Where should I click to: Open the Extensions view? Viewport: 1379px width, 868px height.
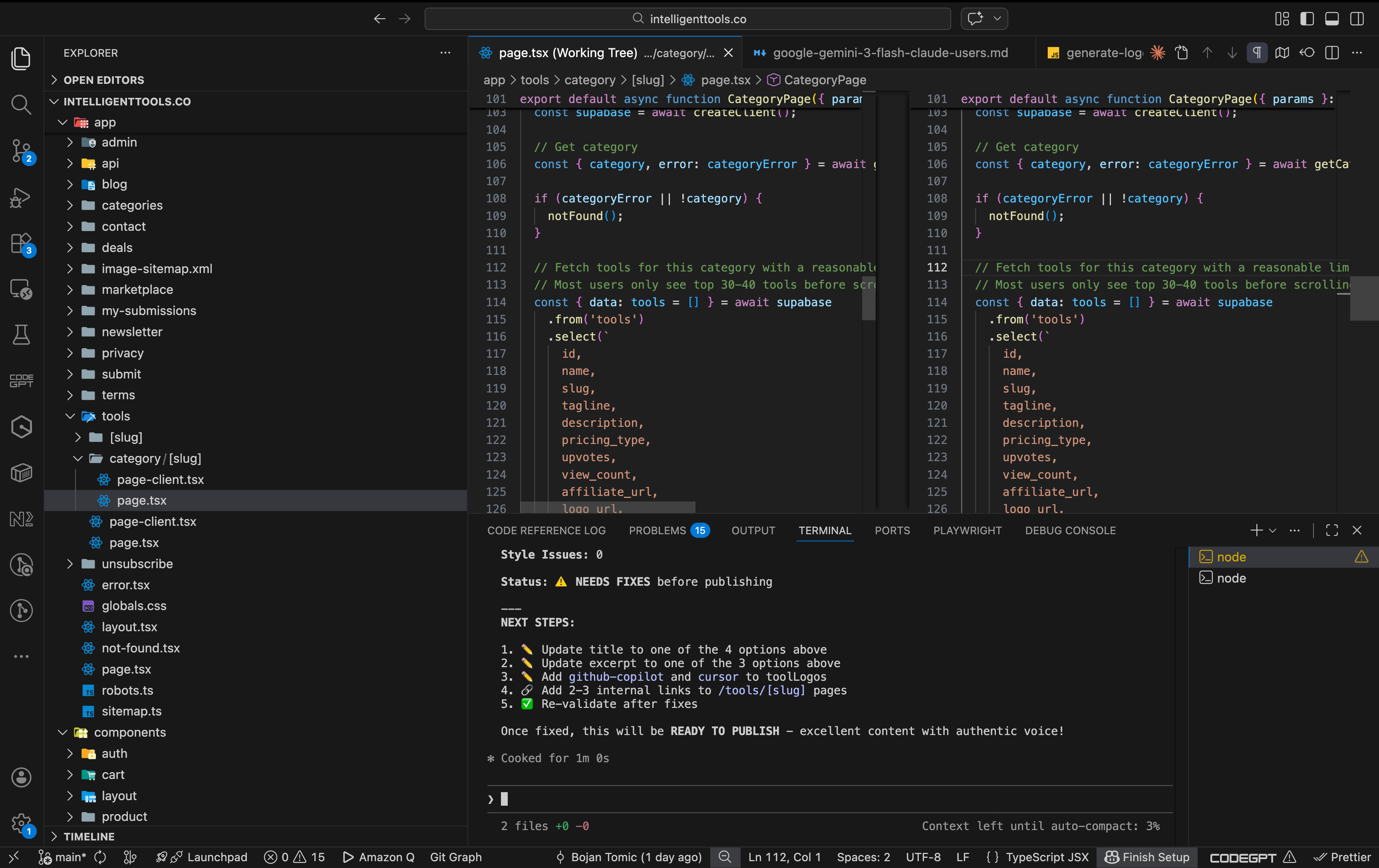click(21, 243)
